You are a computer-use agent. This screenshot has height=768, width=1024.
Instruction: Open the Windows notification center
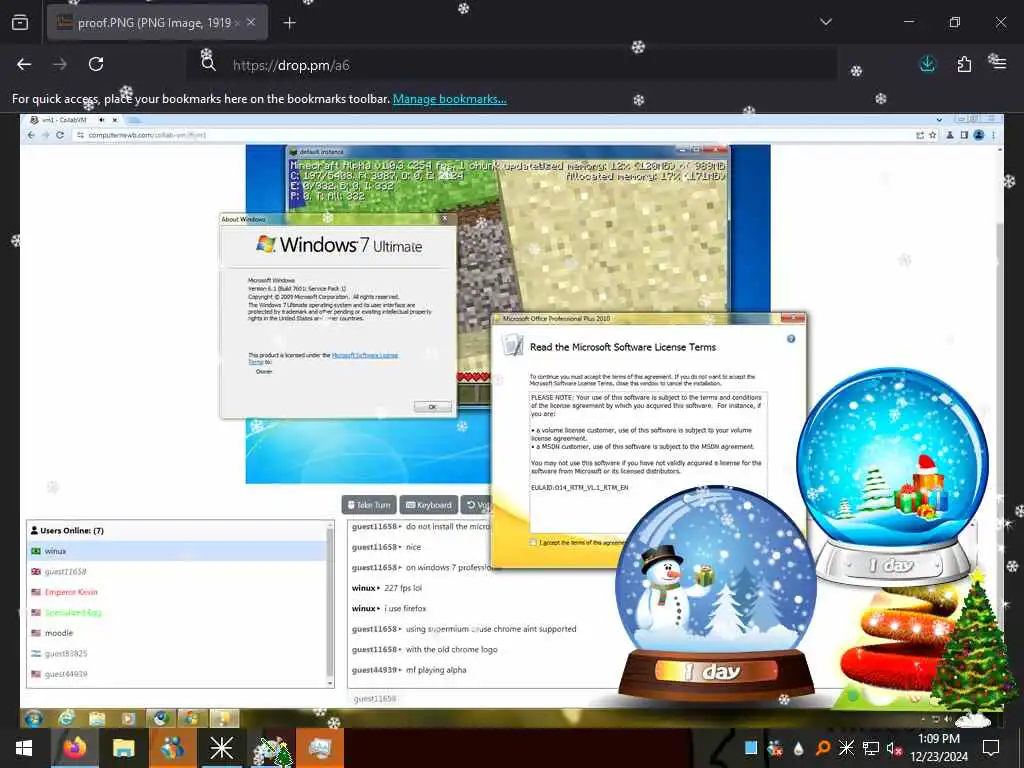991,748
